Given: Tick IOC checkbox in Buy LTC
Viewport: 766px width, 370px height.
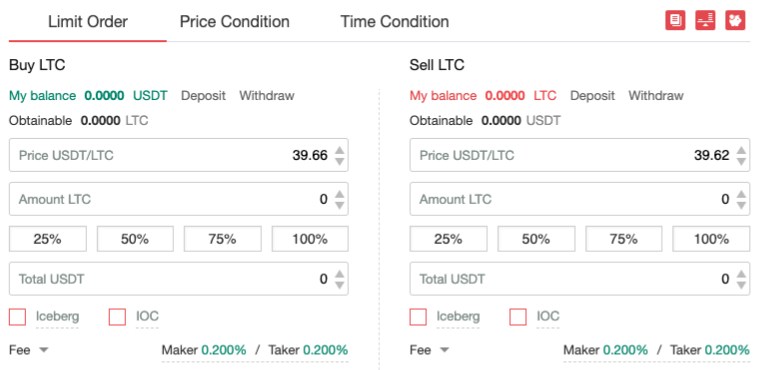Looking at the screenshot, I should click(x=117, y=317).
